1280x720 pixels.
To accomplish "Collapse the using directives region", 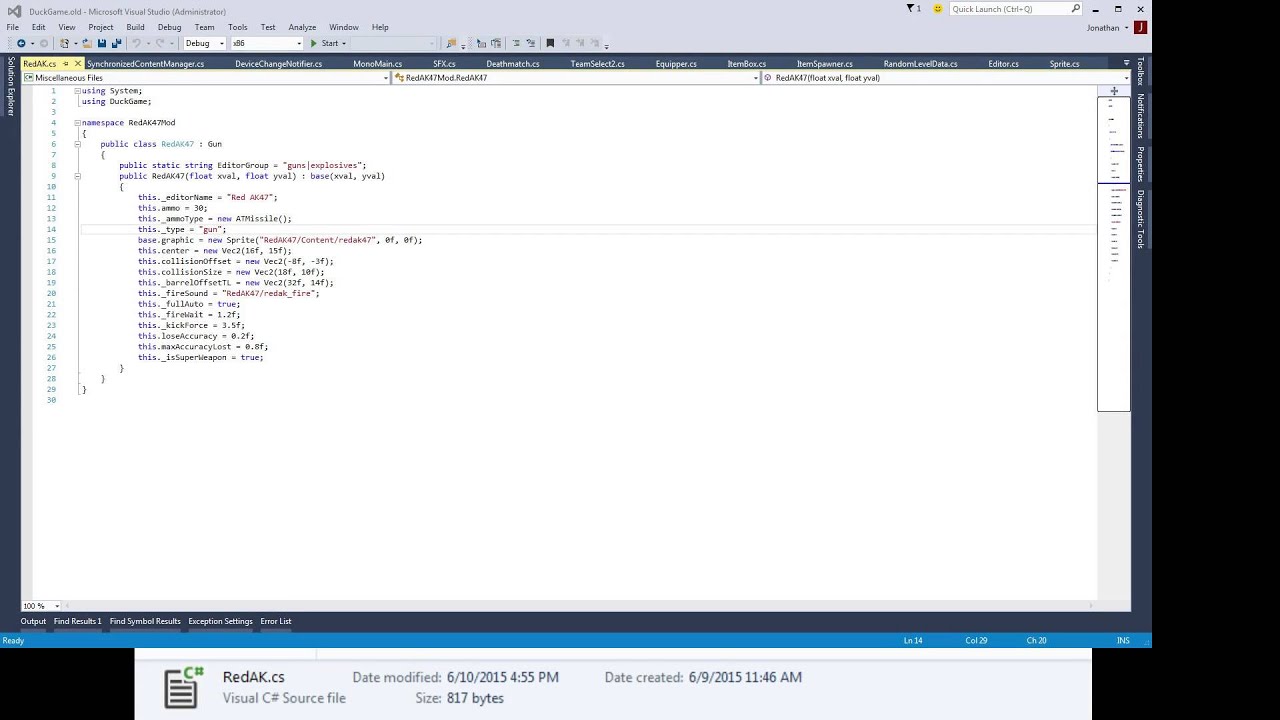I will (77, 91).
